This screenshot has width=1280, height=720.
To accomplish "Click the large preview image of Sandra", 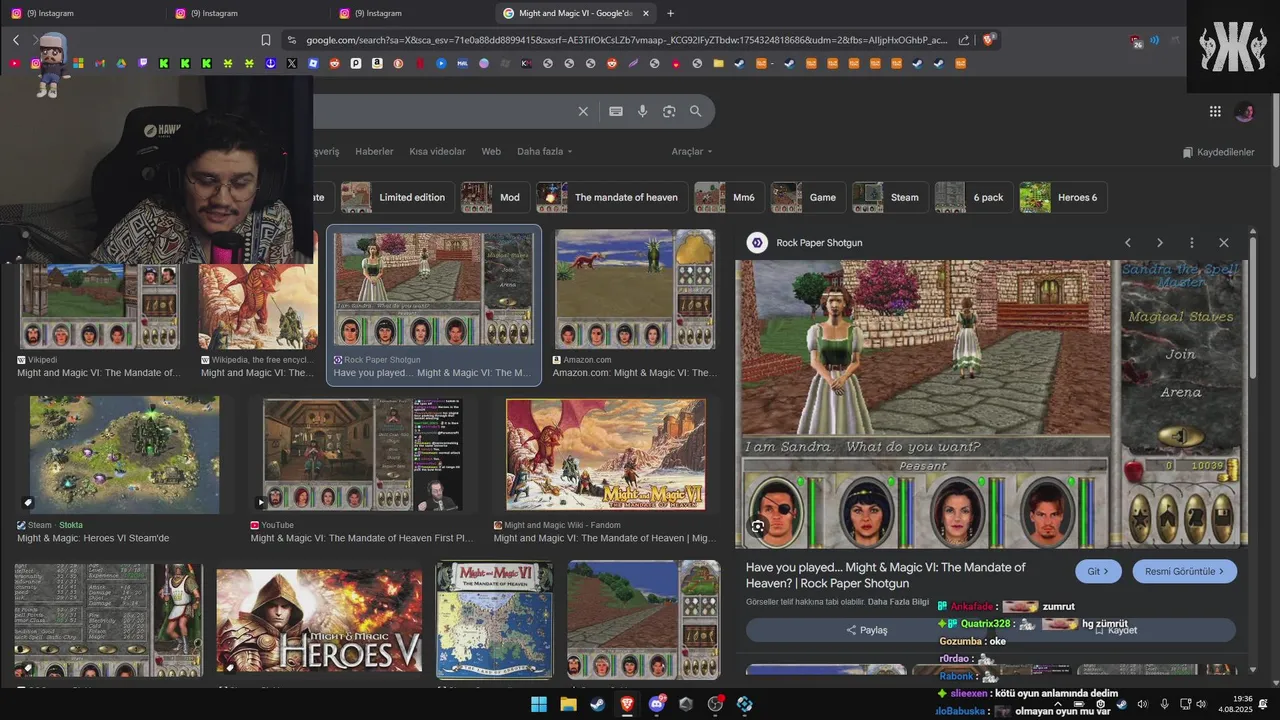I will (991, 404).
